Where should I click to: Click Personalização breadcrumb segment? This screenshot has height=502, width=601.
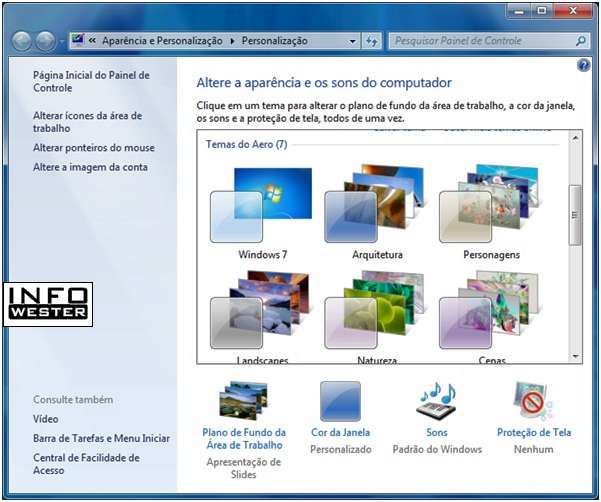coord(274,41)
